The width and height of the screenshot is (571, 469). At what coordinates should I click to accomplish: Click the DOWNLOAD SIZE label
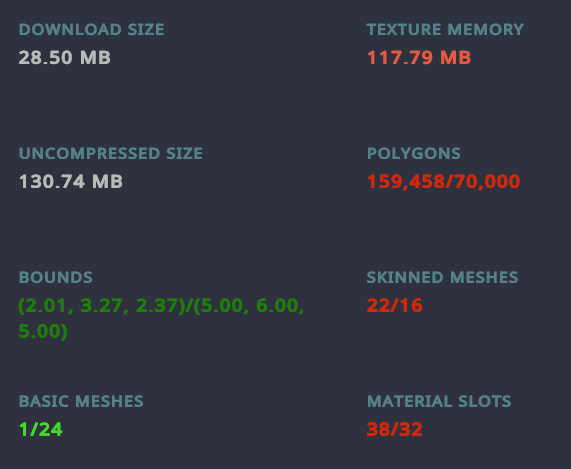coord(91,29)
